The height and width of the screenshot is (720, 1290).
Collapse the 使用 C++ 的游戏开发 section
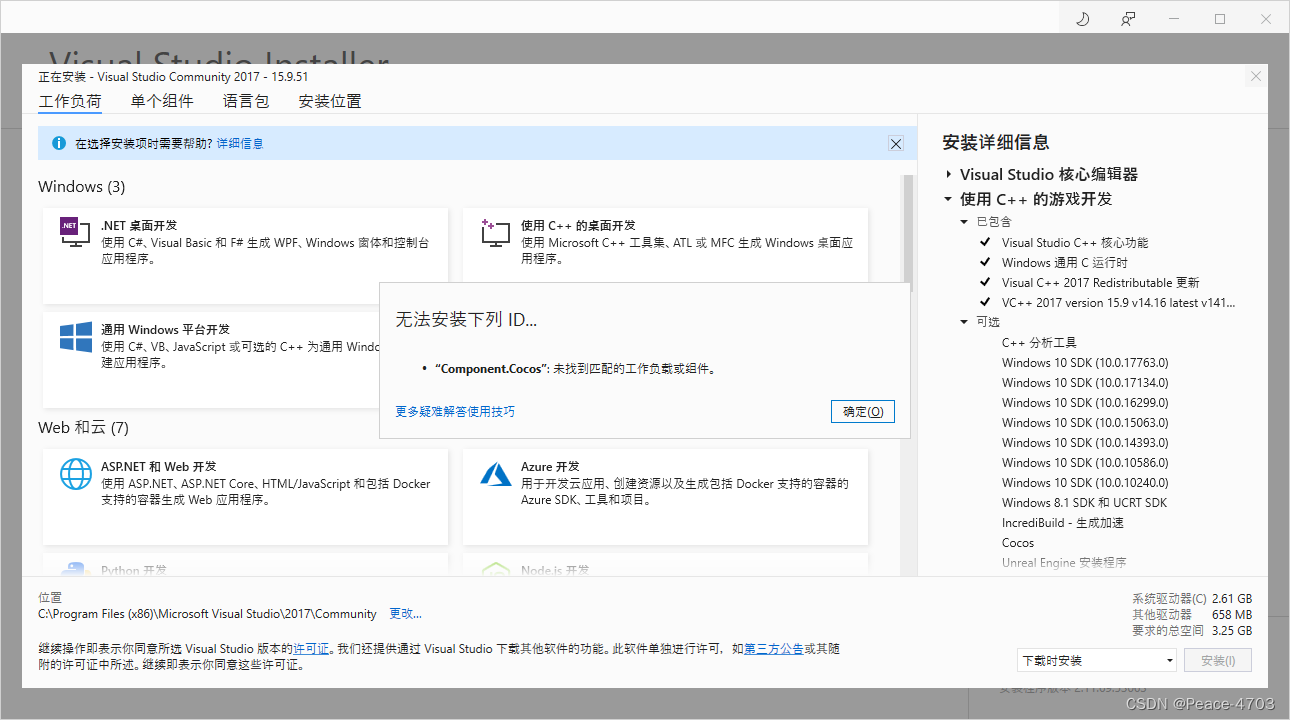(949, 198)
